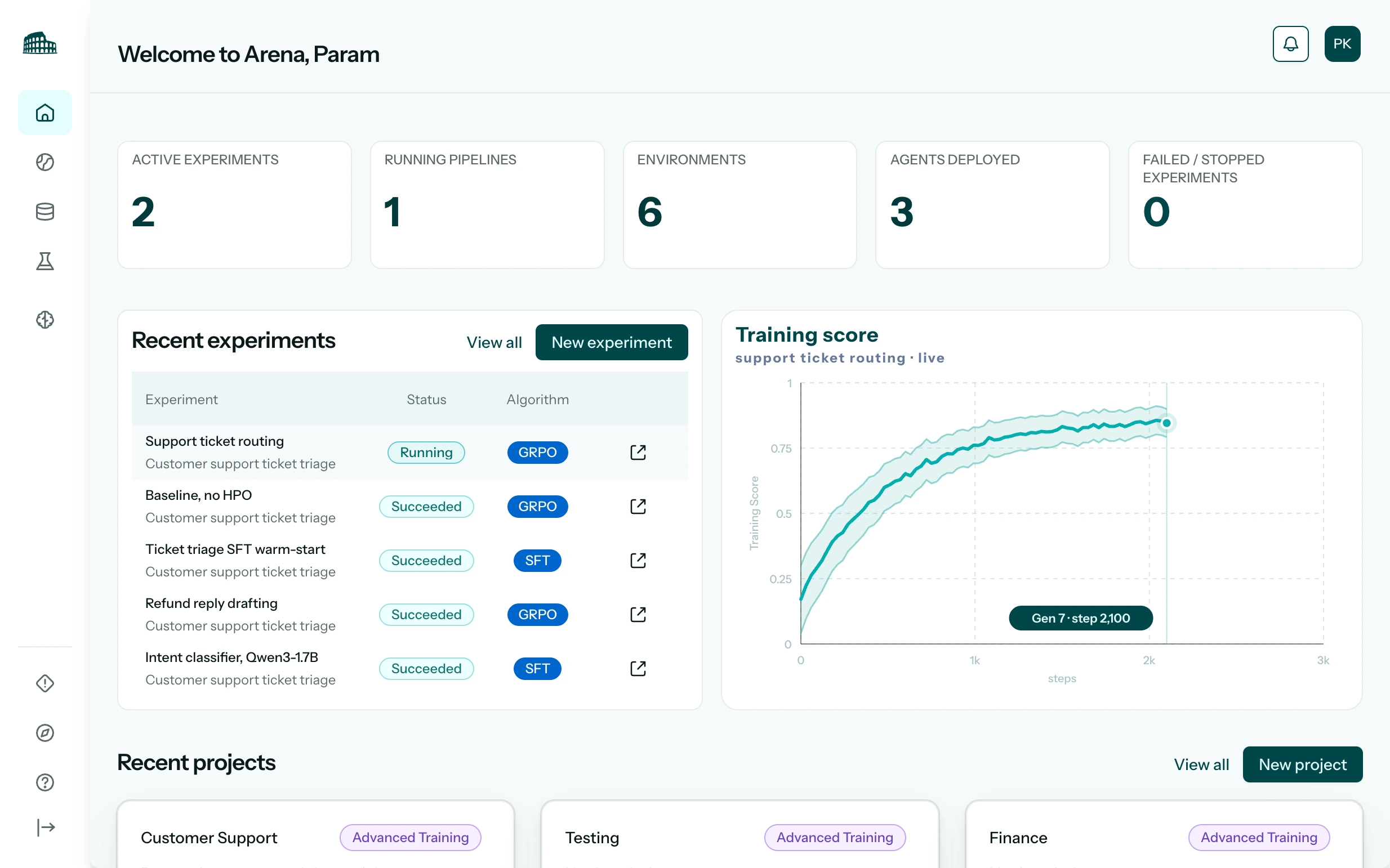1390x868 pixels.
Task: Open Ticket triage SFT warm-start link icon
Action: [x=638, y=560]
